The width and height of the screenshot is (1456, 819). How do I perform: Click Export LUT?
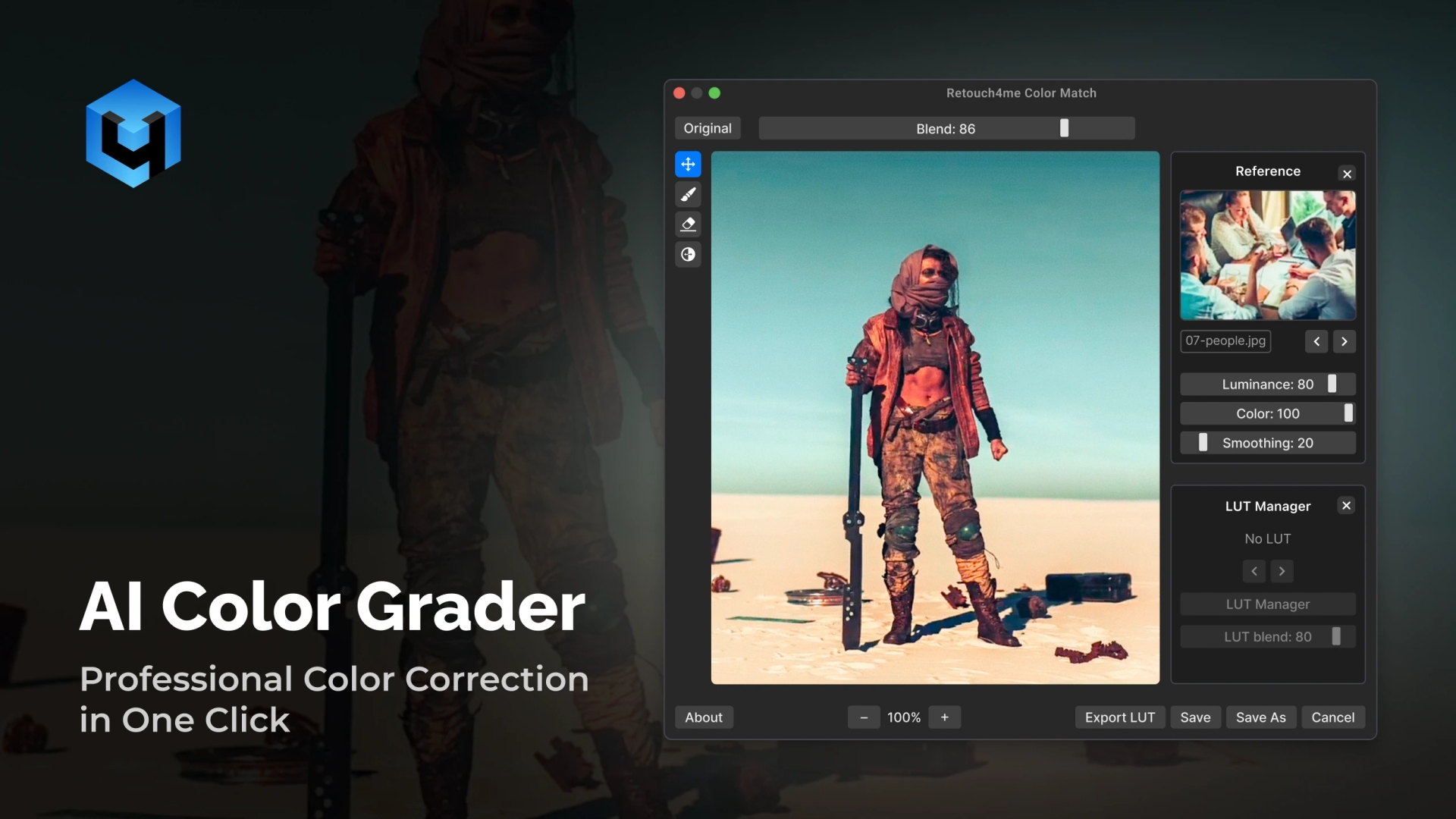coord(1120,717)
